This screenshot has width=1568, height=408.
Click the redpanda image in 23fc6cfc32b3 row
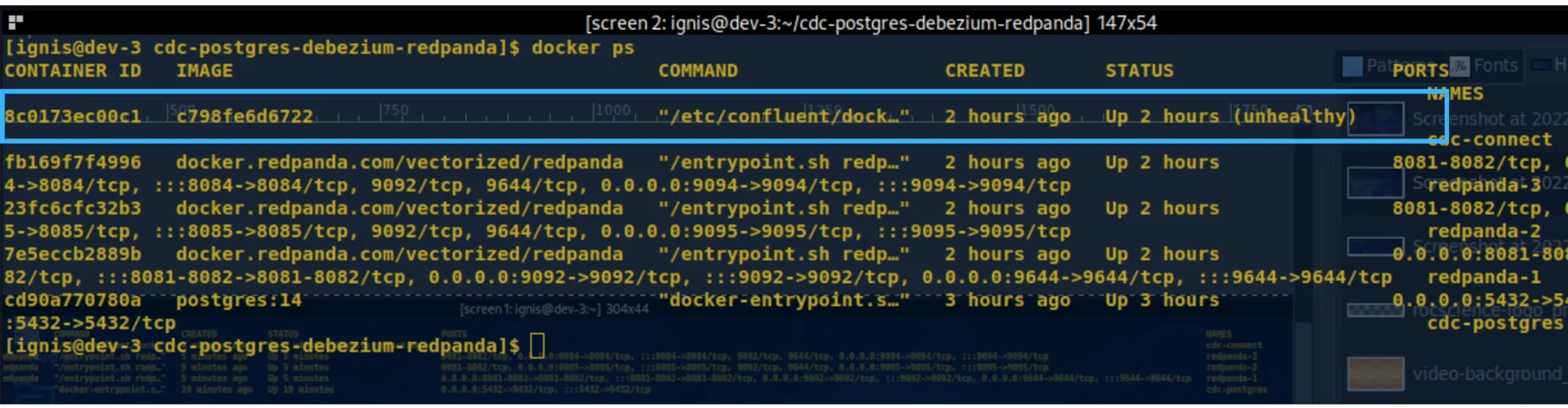point(400,208)
